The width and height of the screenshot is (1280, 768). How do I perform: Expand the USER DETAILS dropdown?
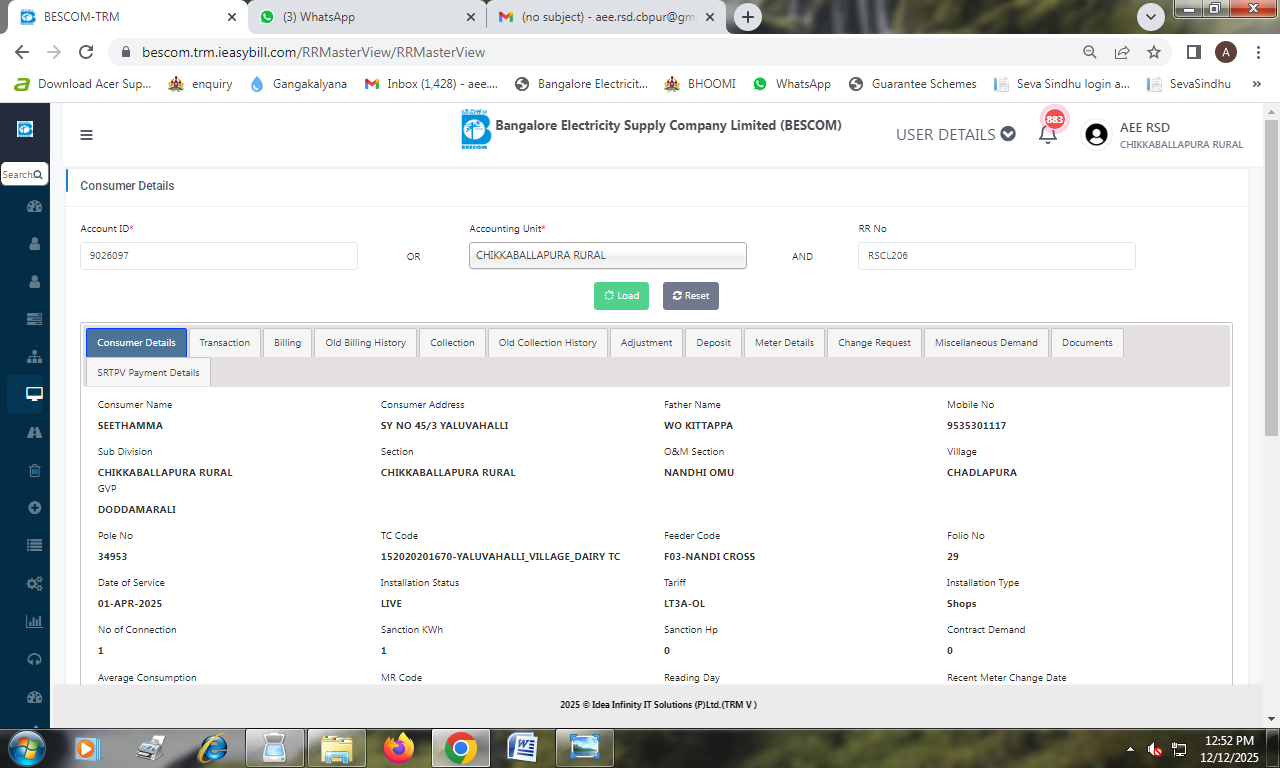[x=955, y=134]
